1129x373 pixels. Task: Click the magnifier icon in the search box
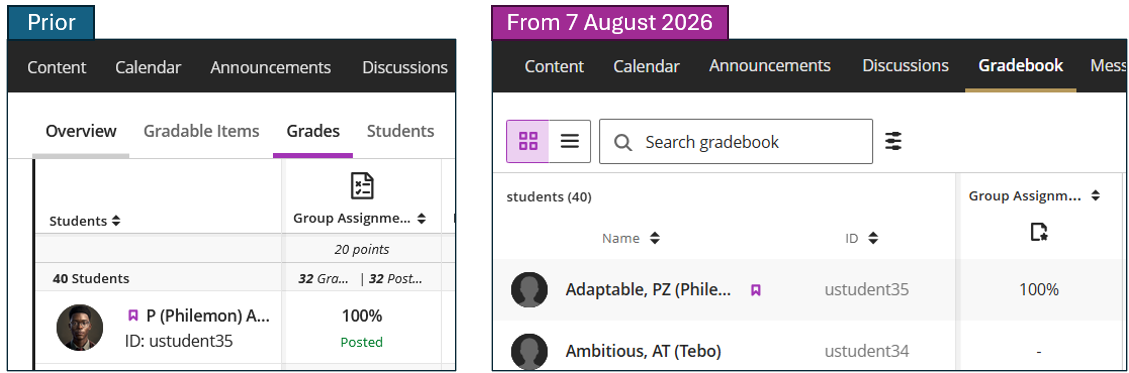click(x=623, y=142)
